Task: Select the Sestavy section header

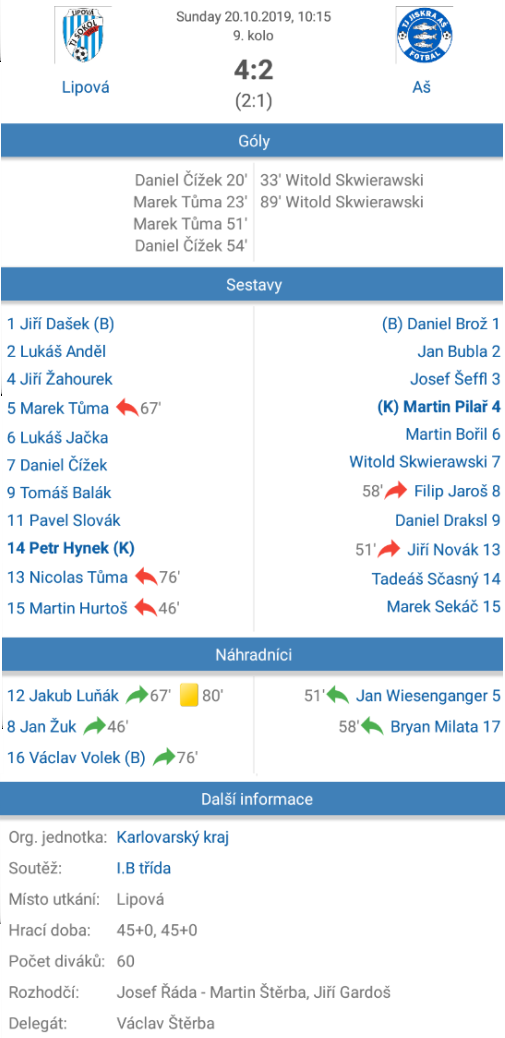Action: 253,285
